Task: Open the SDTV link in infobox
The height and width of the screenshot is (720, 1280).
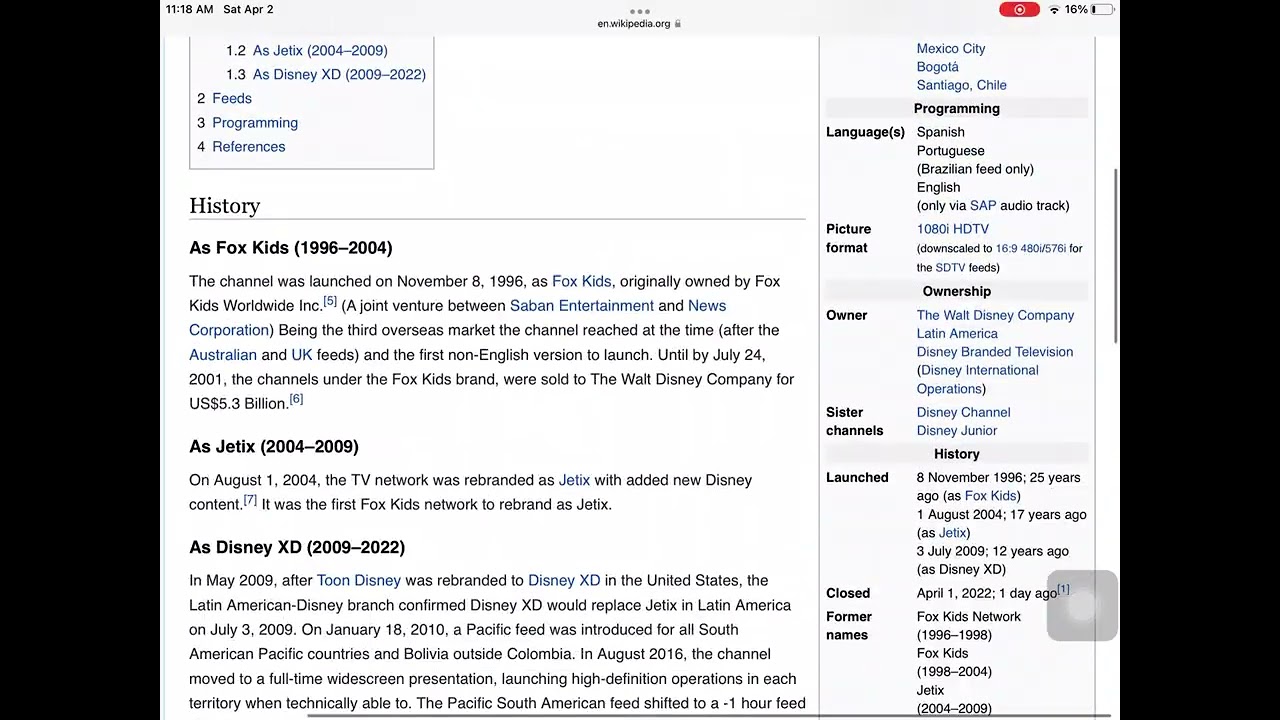Action: point(950,267)
